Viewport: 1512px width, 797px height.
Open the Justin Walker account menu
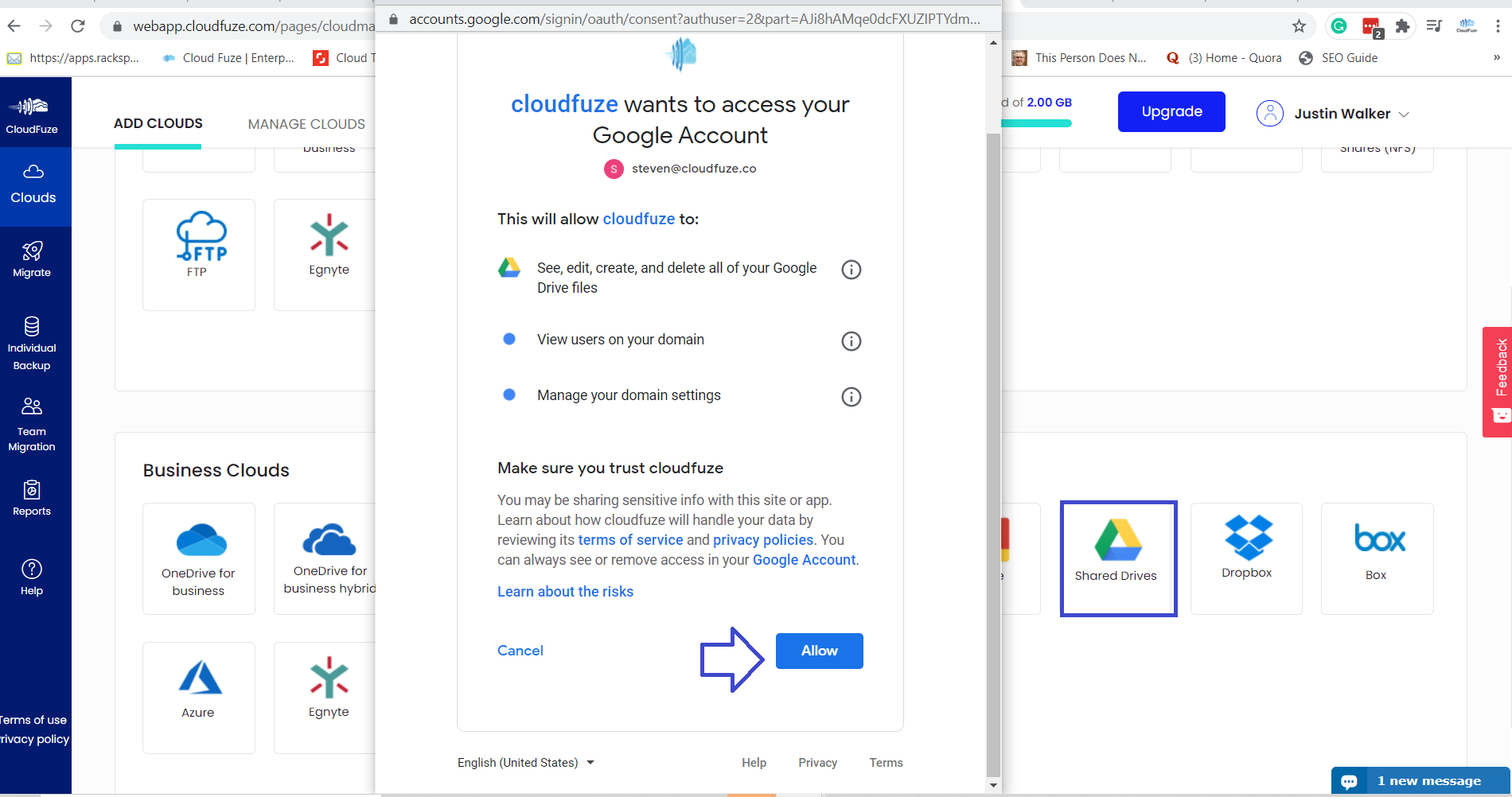1333,114
